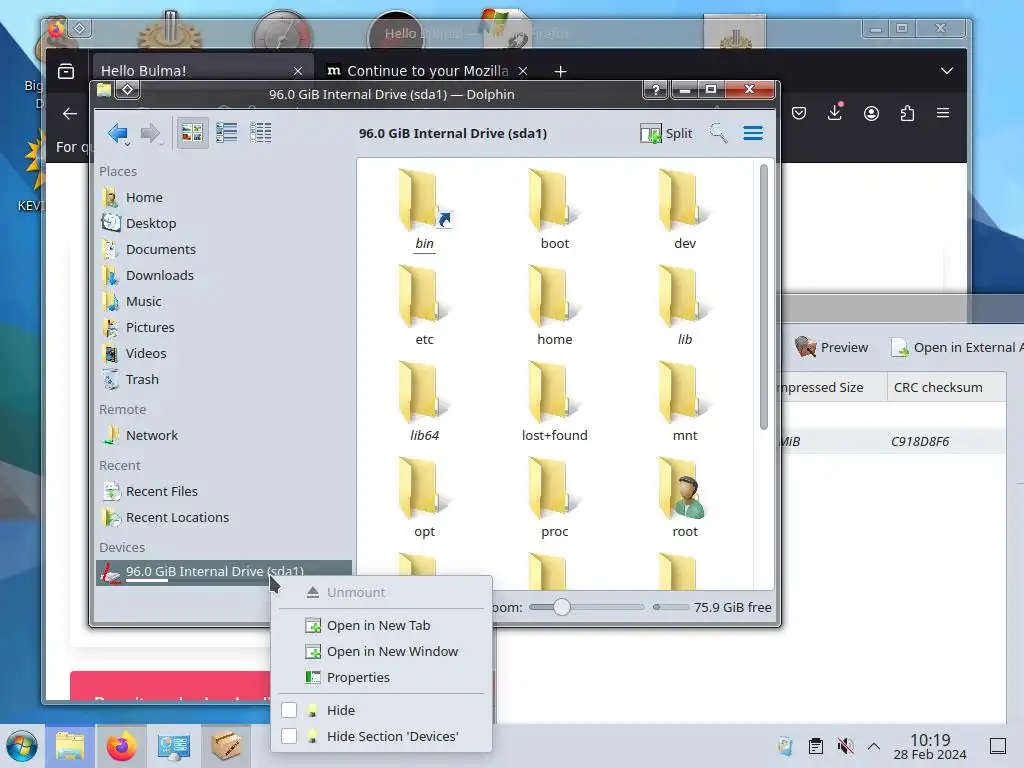Screen dimensions: 1024x768
Task: Open the clock showing 10:19
Action: point(930,746)
